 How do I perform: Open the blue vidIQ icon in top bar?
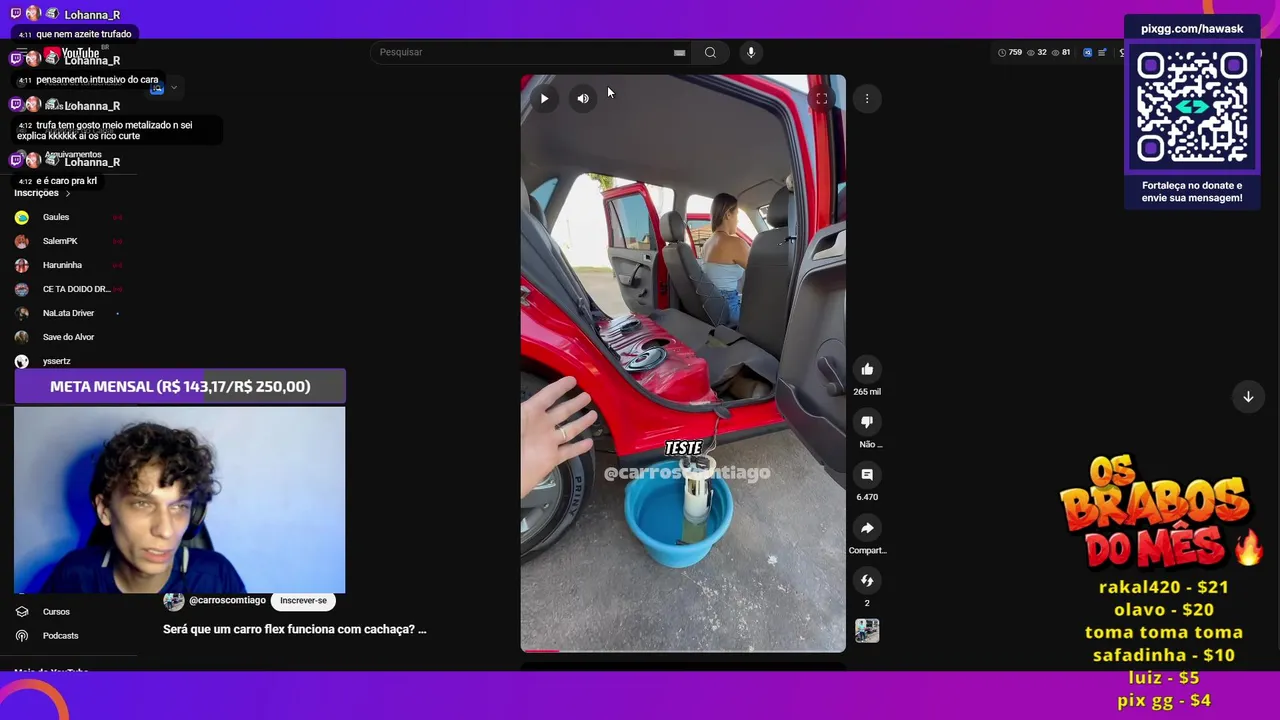pos(1088,52)
